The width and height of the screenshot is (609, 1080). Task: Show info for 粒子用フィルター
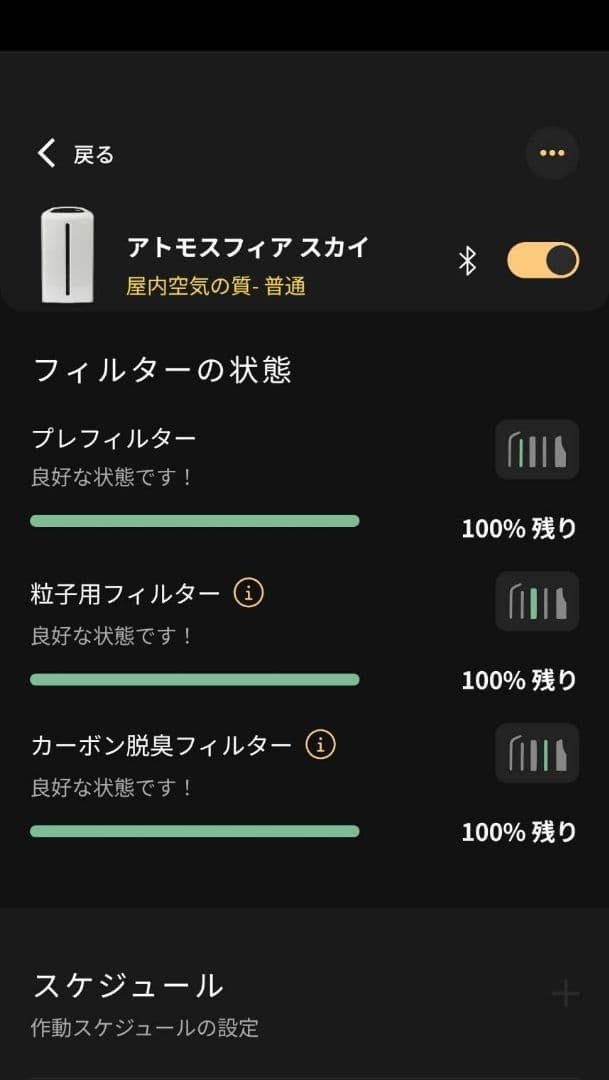(249, 594)
